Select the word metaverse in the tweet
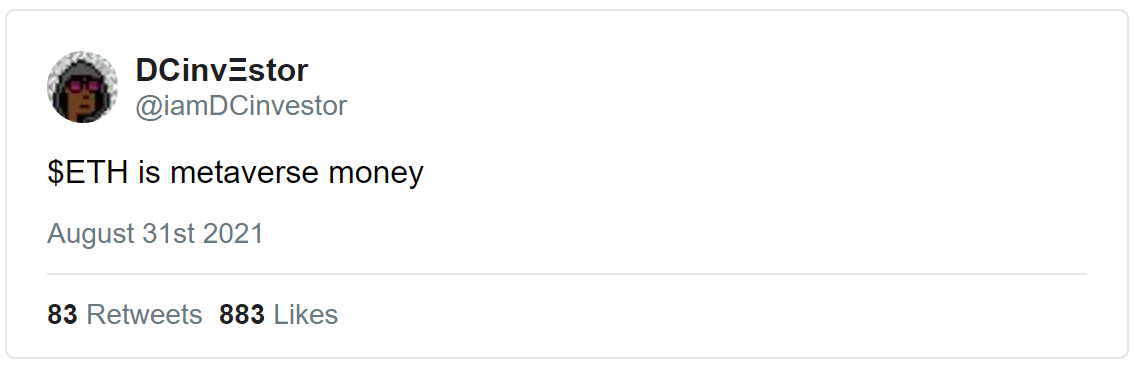 [x=244, y=174]
